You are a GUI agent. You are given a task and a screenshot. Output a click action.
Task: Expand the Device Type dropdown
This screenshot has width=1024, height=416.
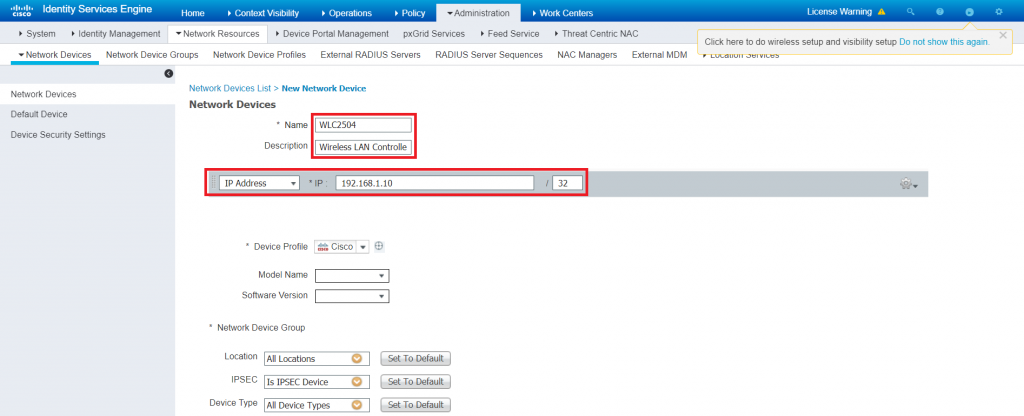(316, 405)
